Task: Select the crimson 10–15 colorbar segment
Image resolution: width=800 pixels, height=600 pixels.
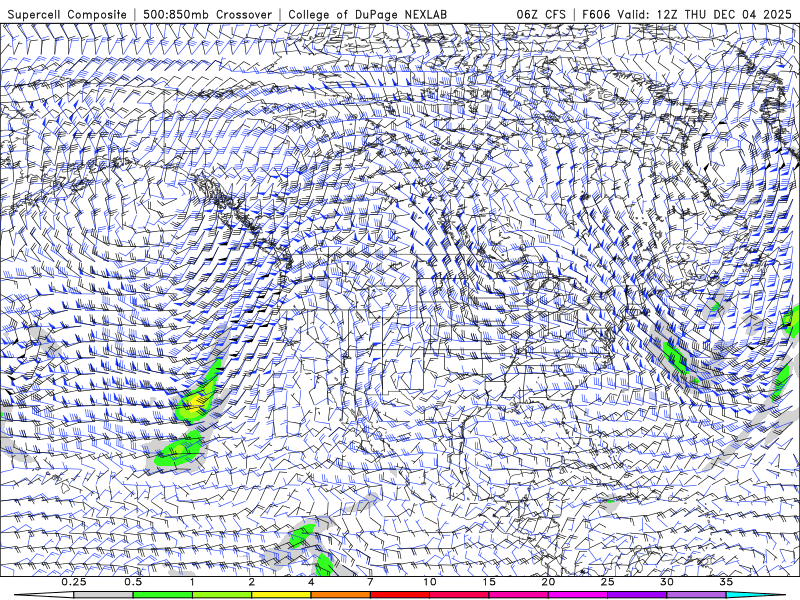Action: click(x=459, y=595)
